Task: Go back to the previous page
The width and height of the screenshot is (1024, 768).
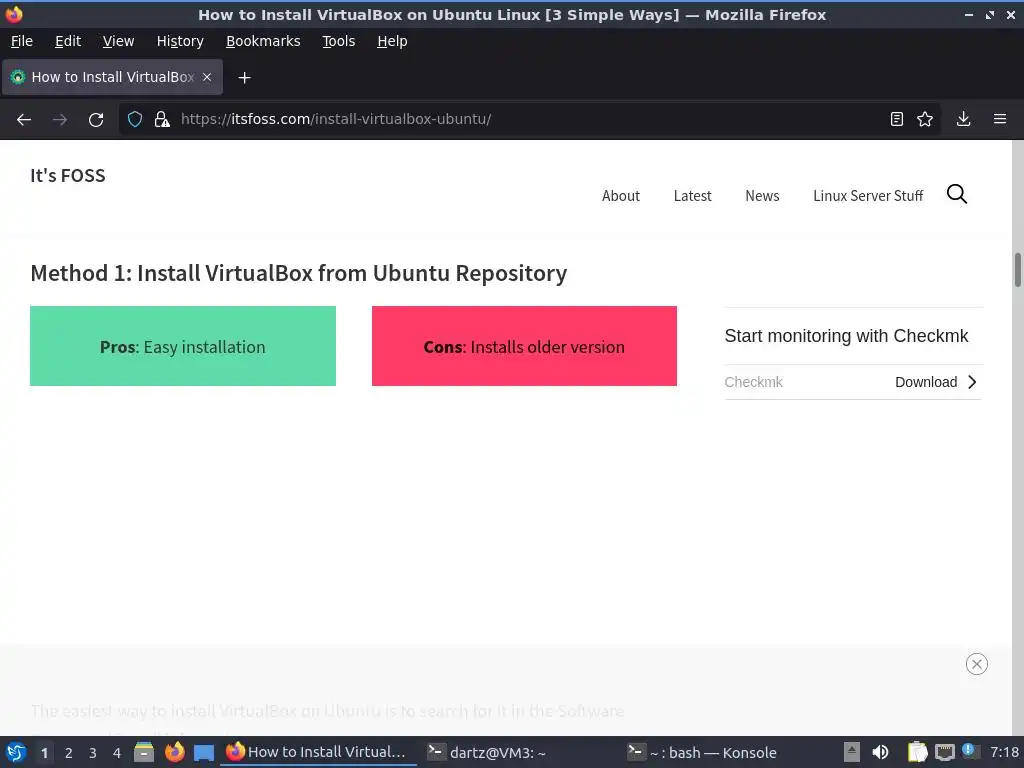Action: (24, 120)
